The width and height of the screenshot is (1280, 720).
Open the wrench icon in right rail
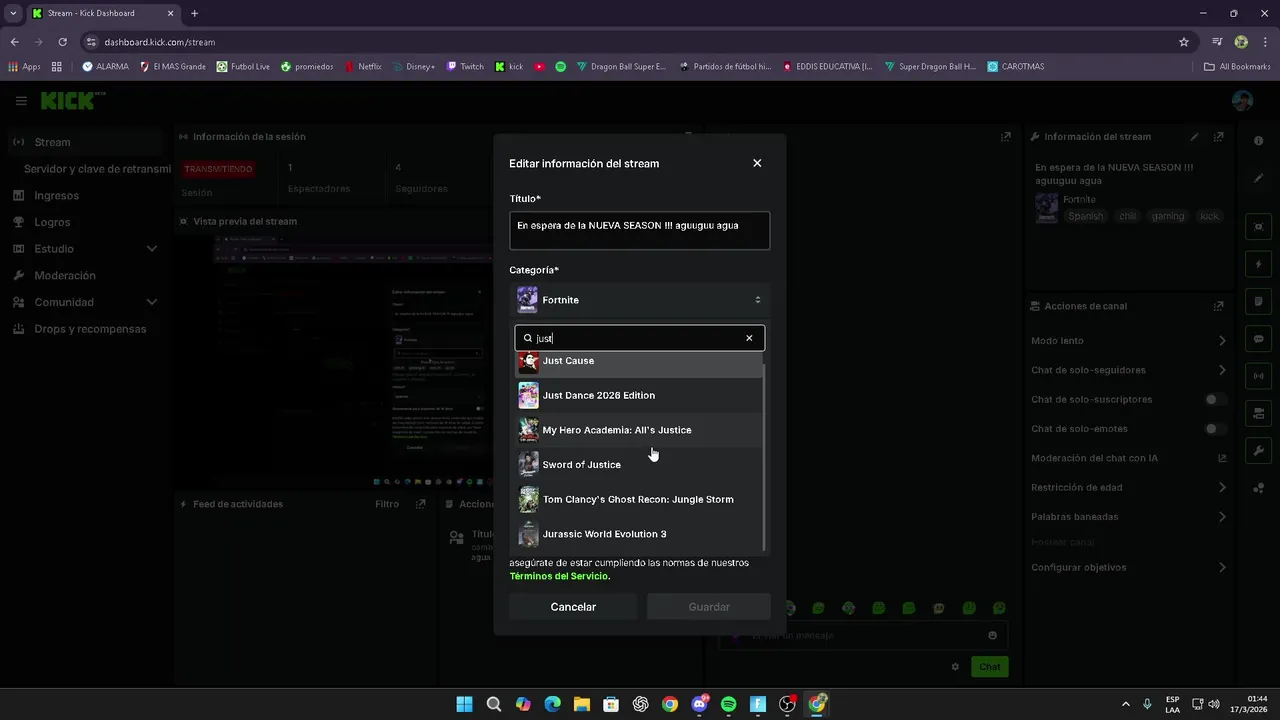click(x=1259, y=450)
